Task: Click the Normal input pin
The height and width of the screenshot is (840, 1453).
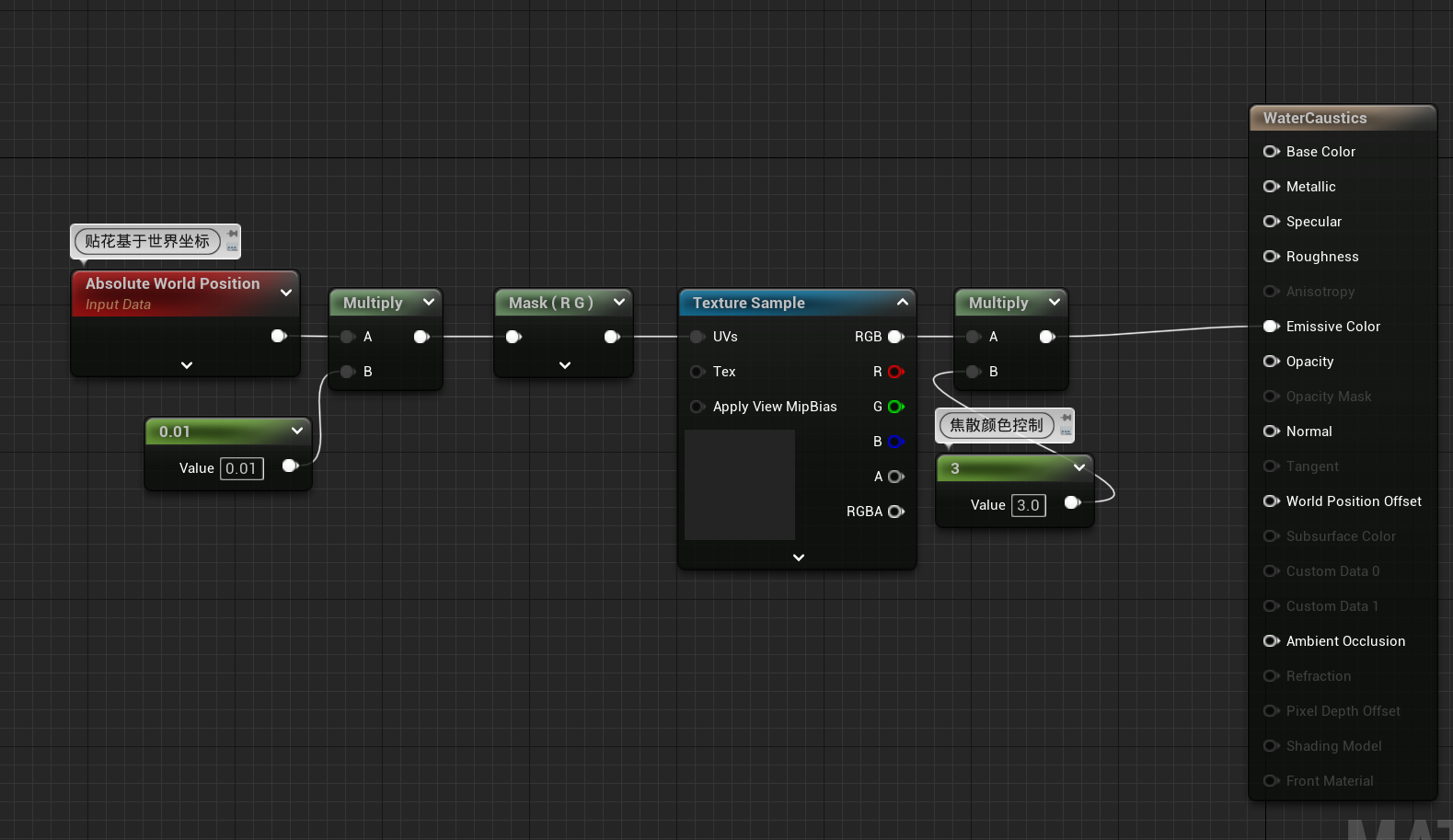Action: click(x=1272, y=432)
